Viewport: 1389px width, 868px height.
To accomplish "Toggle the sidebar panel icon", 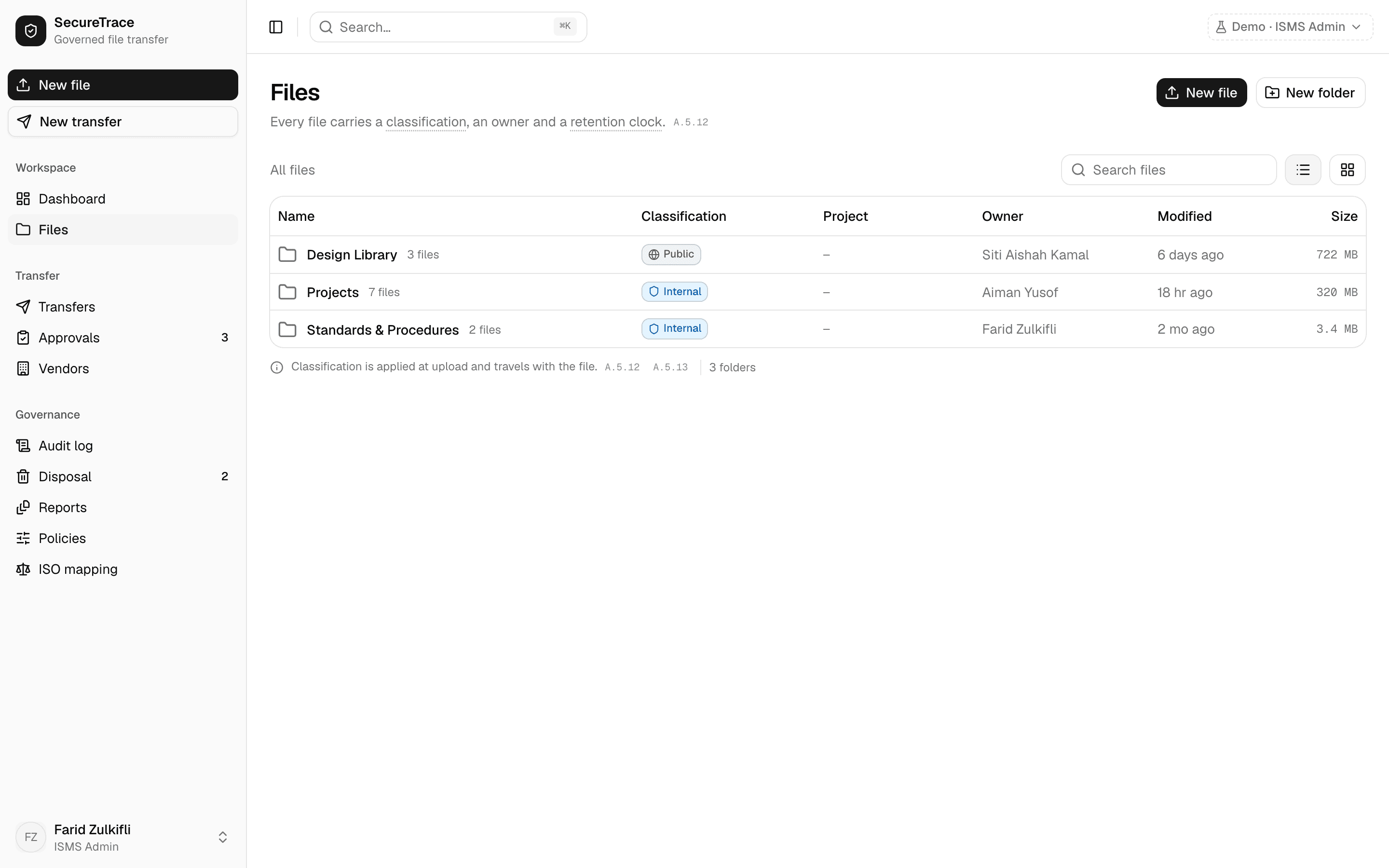I will tap(275, 27).
